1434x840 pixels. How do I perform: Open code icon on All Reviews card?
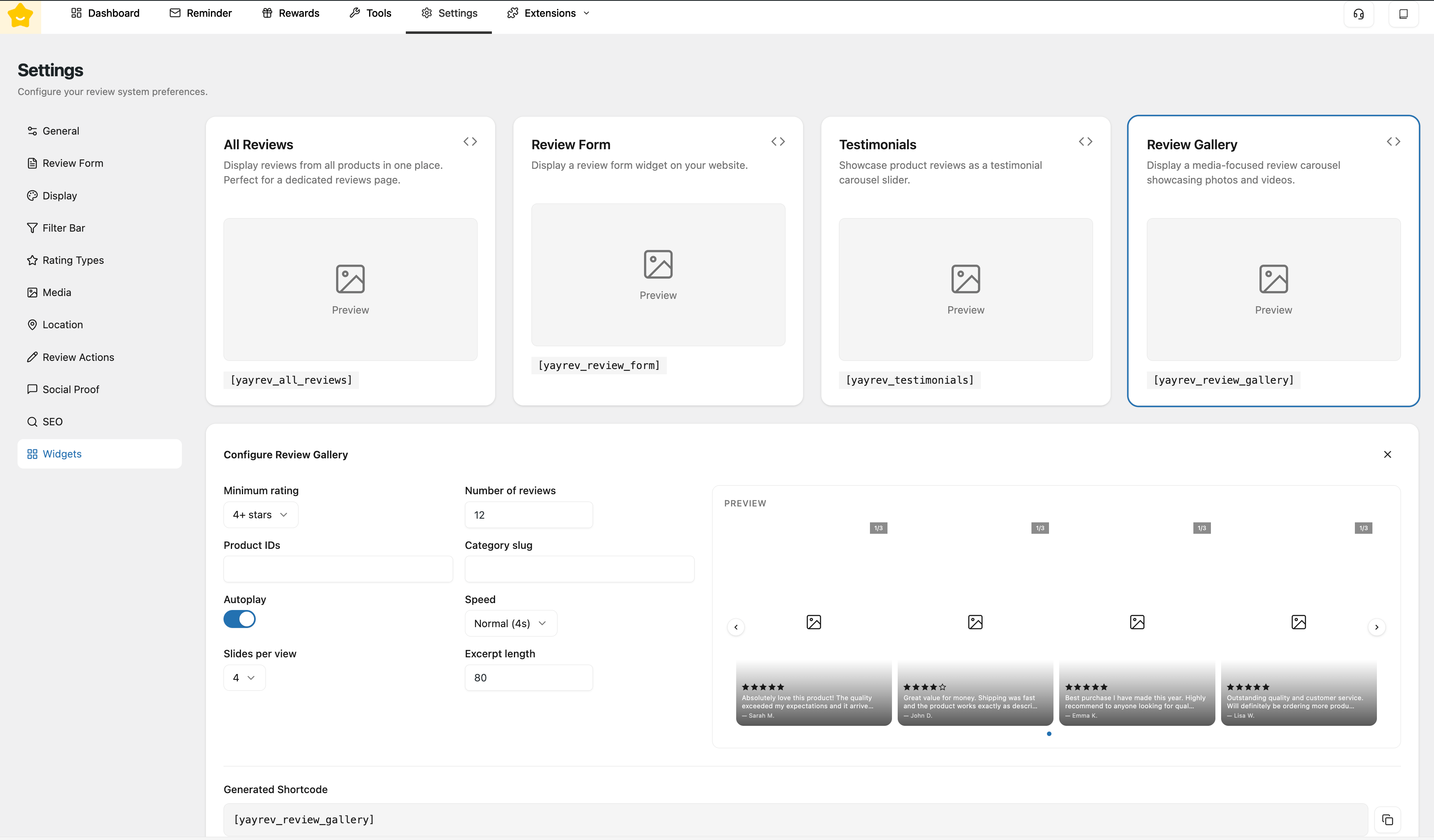coord(469,142)
